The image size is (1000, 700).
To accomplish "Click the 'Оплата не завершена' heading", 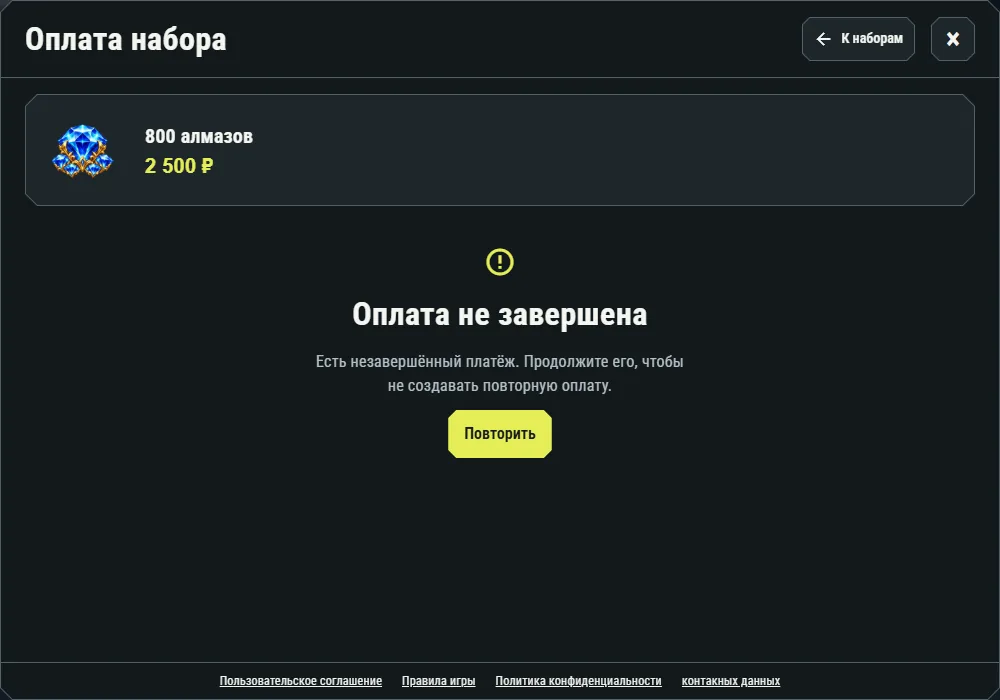I will click(499, 314).
